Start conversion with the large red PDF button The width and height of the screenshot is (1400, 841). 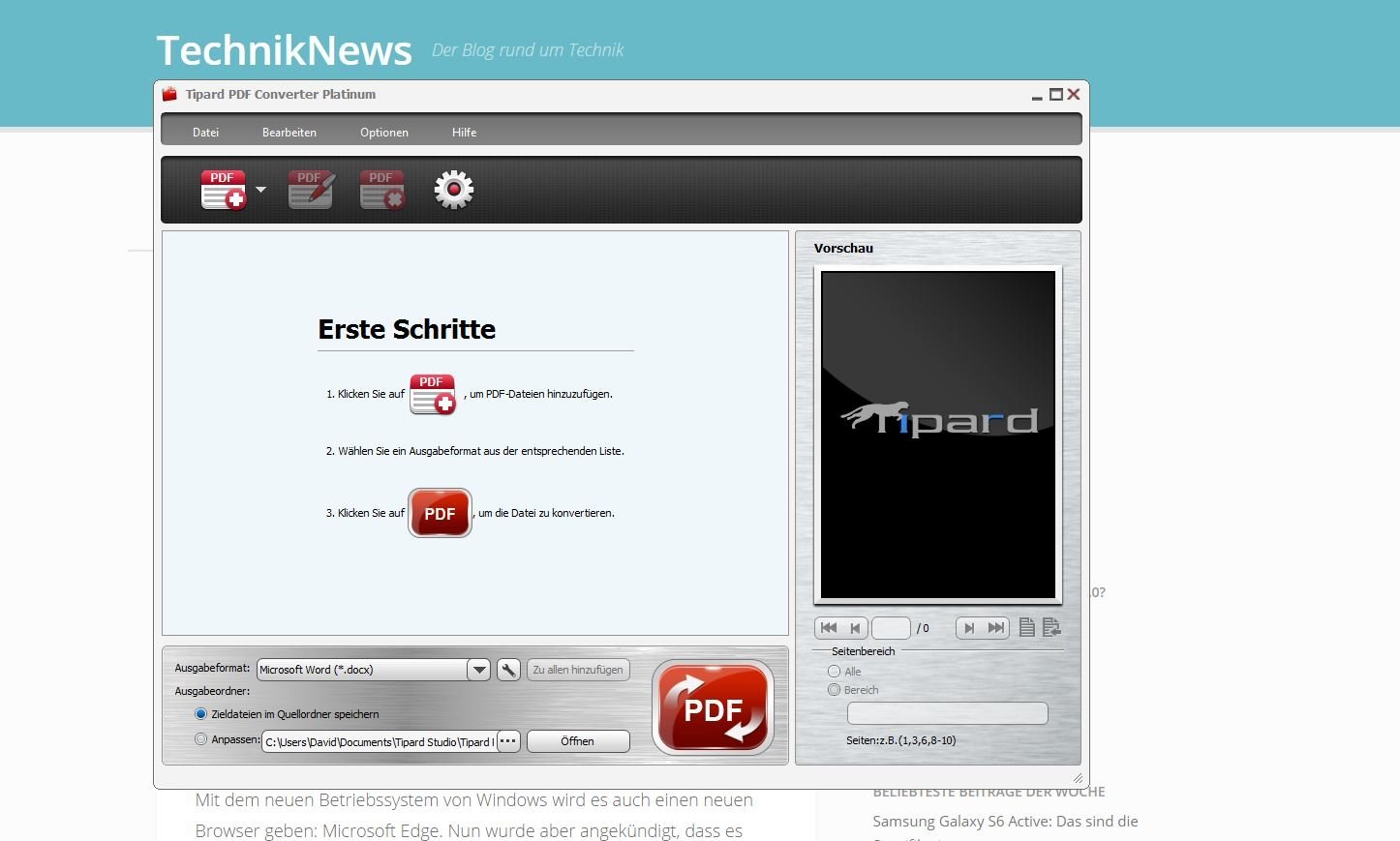tap(713, 707)
